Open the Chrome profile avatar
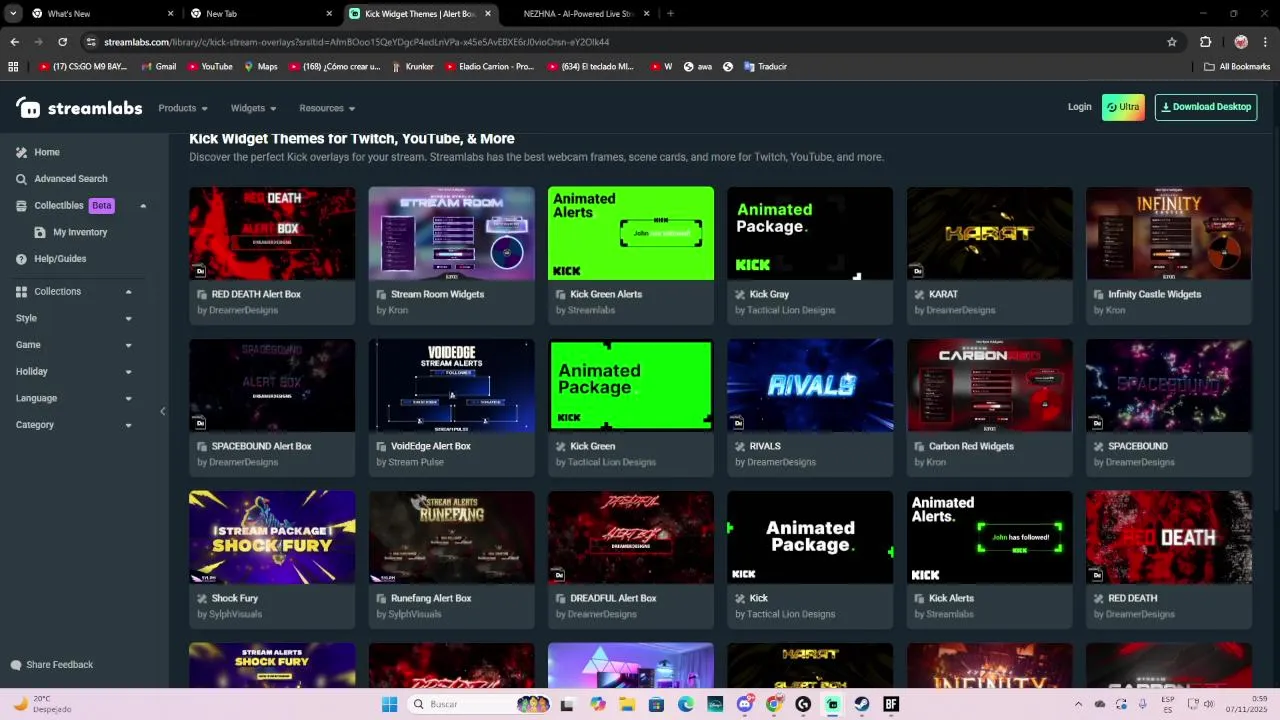The height and width of the screenshot is (720, 1280). pos(1241,42)
